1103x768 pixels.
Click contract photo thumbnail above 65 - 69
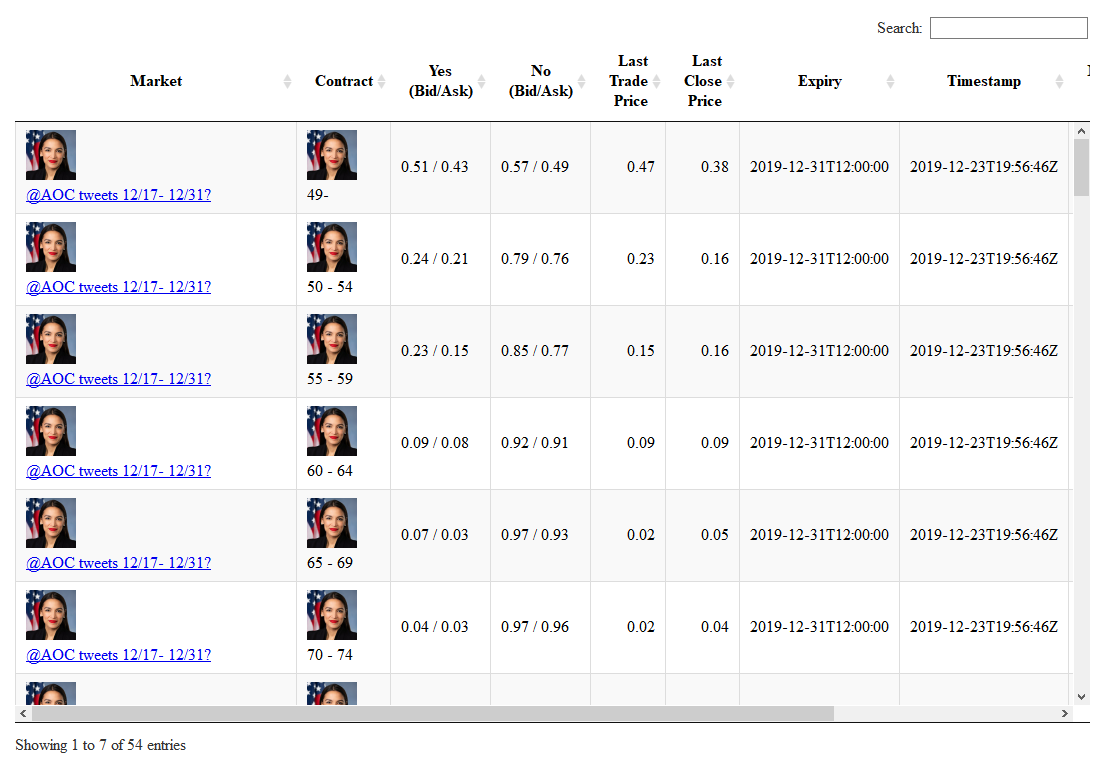tap(332, 523)
